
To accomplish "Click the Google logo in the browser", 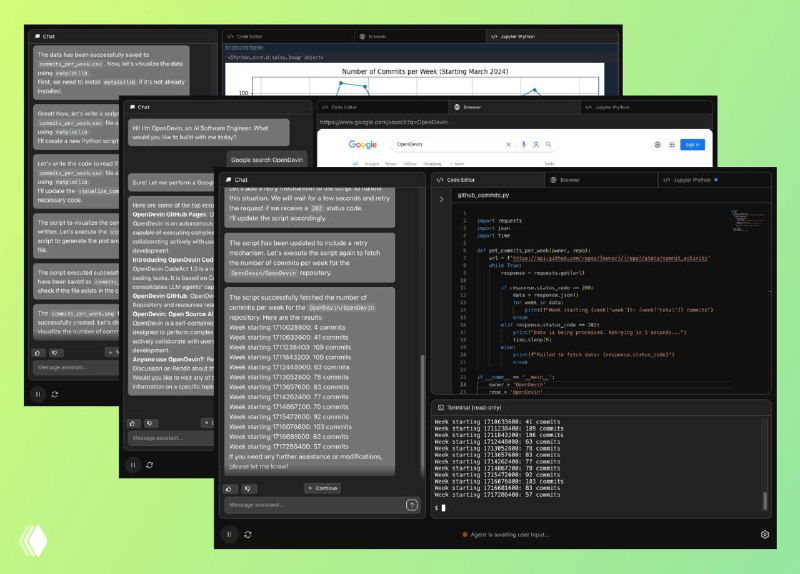I will point(363,145).
